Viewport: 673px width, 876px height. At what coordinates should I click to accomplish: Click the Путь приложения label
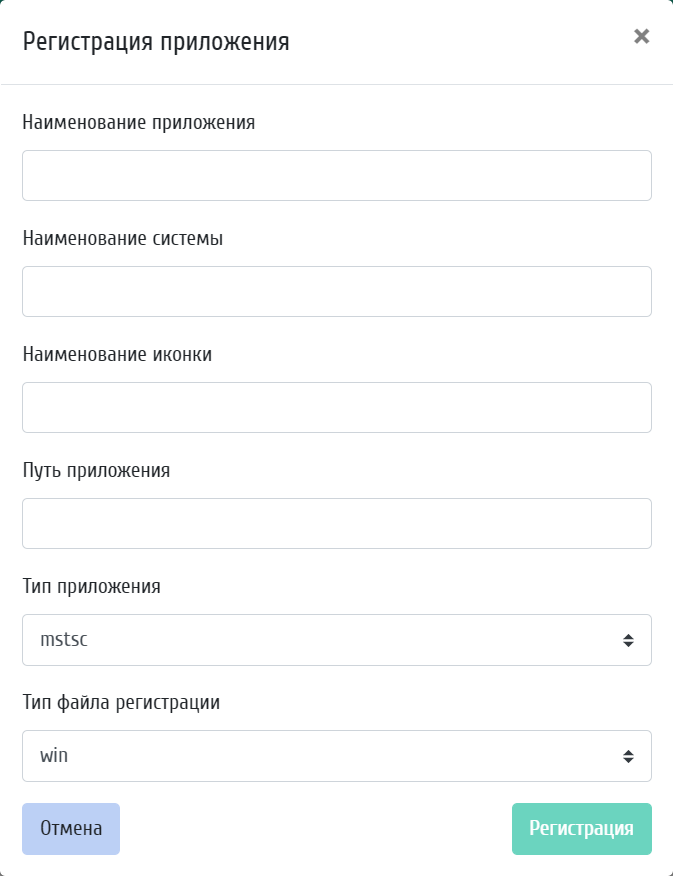[x=96, y=470]
